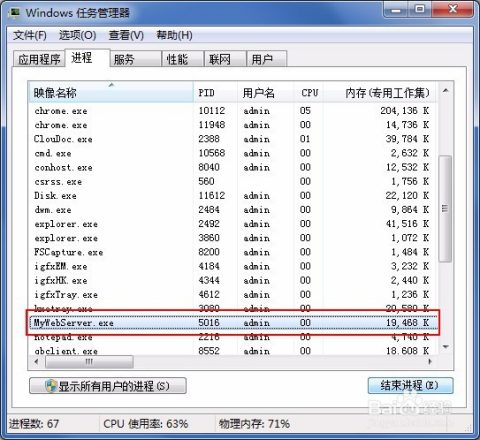The image size is (480, 440).
Task: Select the igfxHK.exe process row
Action: pyautogui.click(x=232, y=280)
